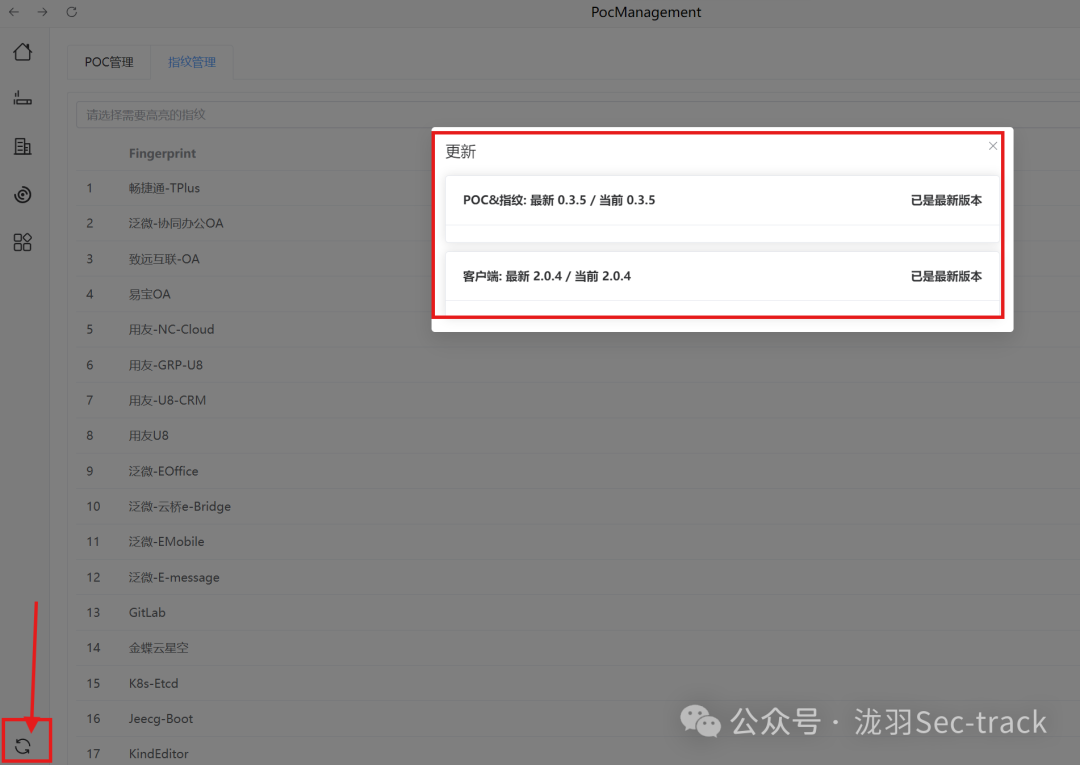1080x765 pixels.
Task: Click 已是最新版本 for POC&指纹 row
Action: 946,200
